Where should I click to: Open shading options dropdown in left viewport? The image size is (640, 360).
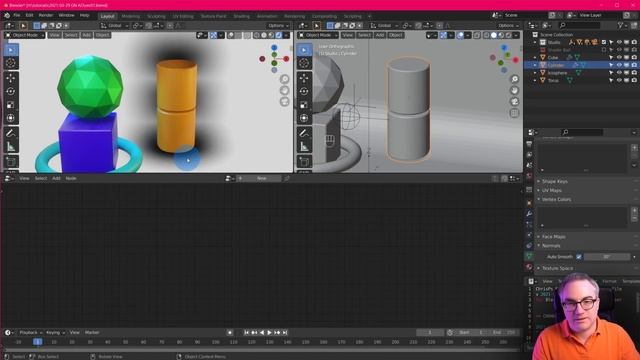tap(286, 36)
